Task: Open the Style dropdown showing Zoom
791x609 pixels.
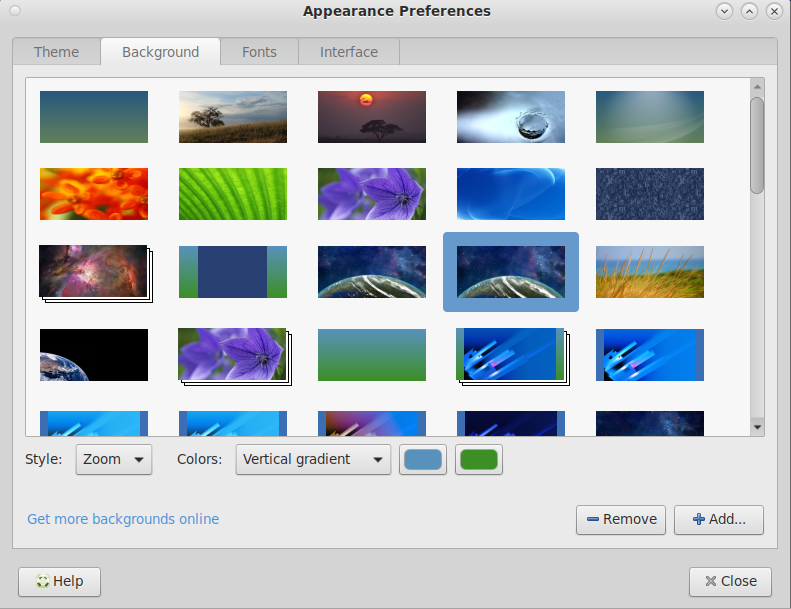Action: pos(114,460)
